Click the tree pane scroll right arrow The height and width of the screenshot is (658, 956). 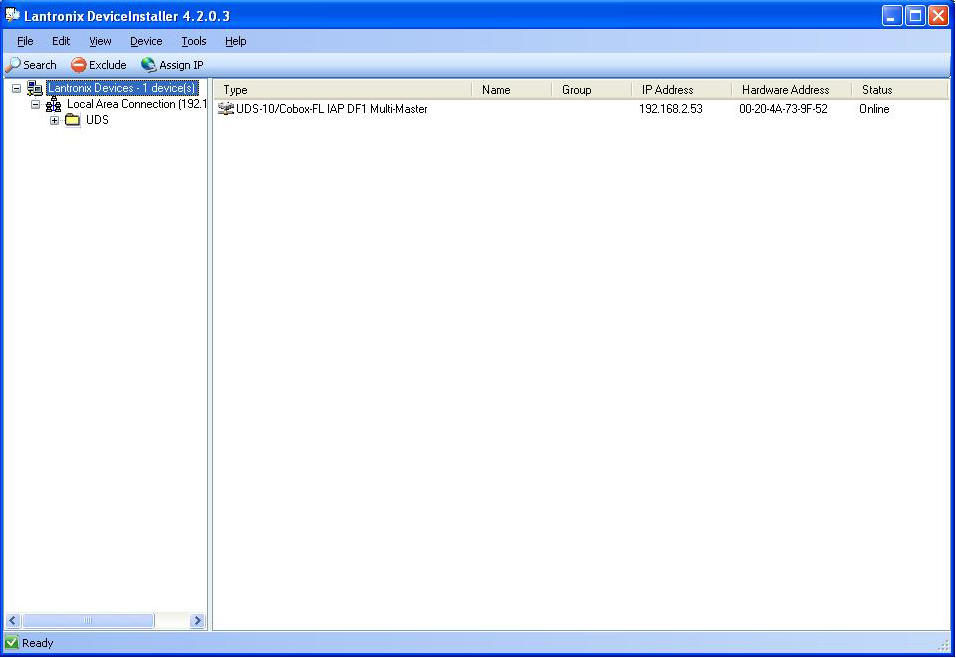197,621
